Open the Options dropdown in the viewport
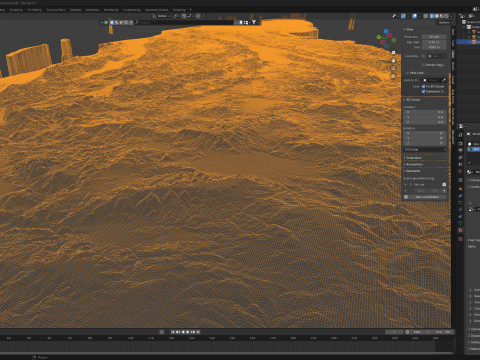Image resolution: width=480 pixels, height=360 pixels. [x=446, y=22]
